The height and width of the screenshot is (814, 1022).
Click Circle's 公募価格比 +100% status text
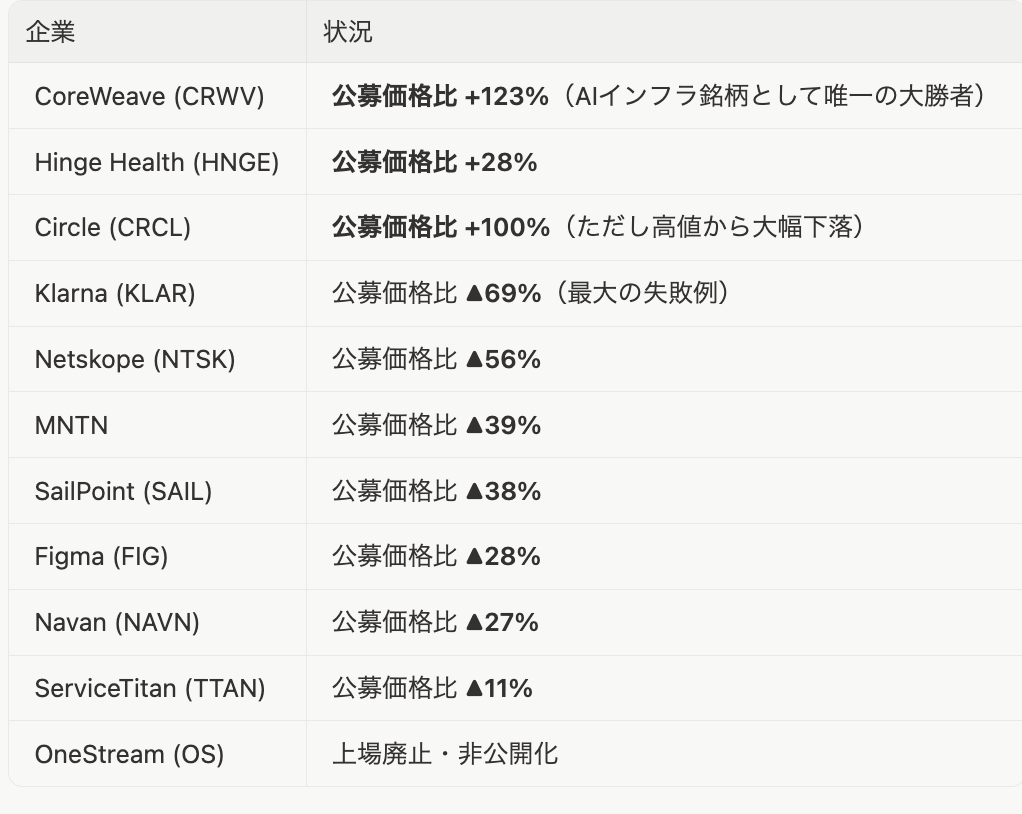tap(441, 228)
